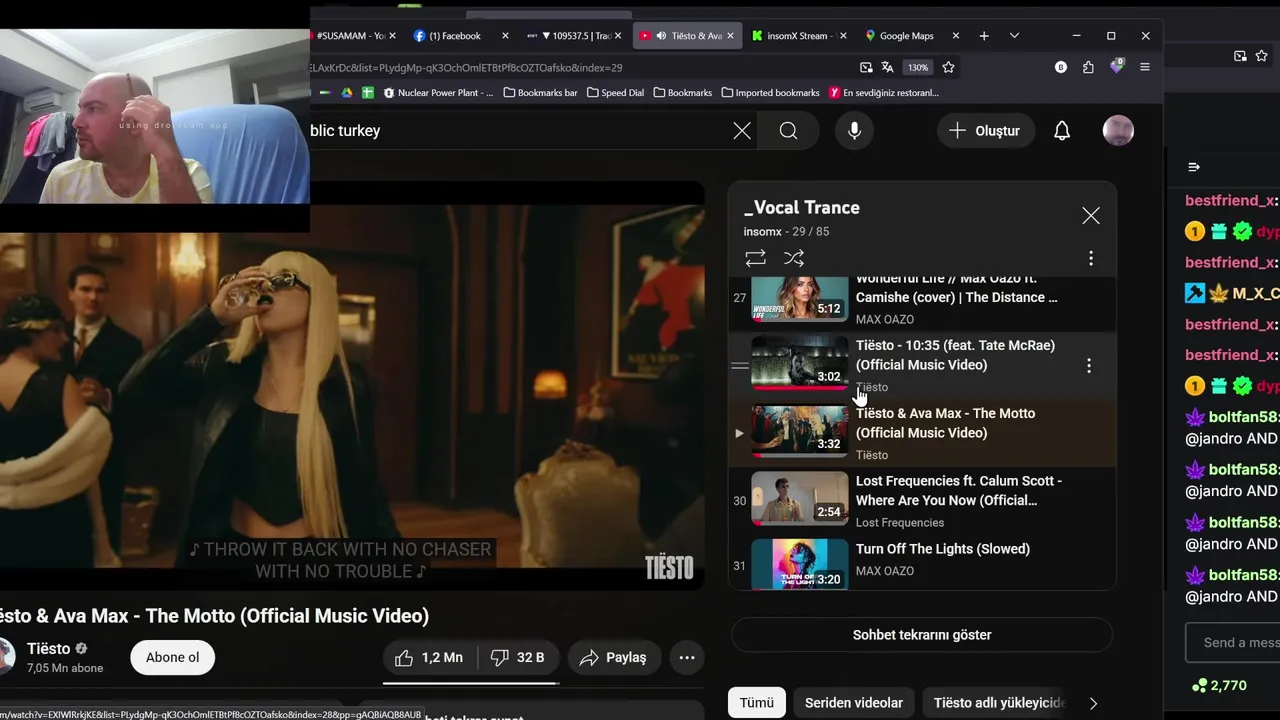Close the _Vocal Trance playlist panel
Viewport: 1280px width, 720px height.
pyautogui.click(x=1091, y=215)
